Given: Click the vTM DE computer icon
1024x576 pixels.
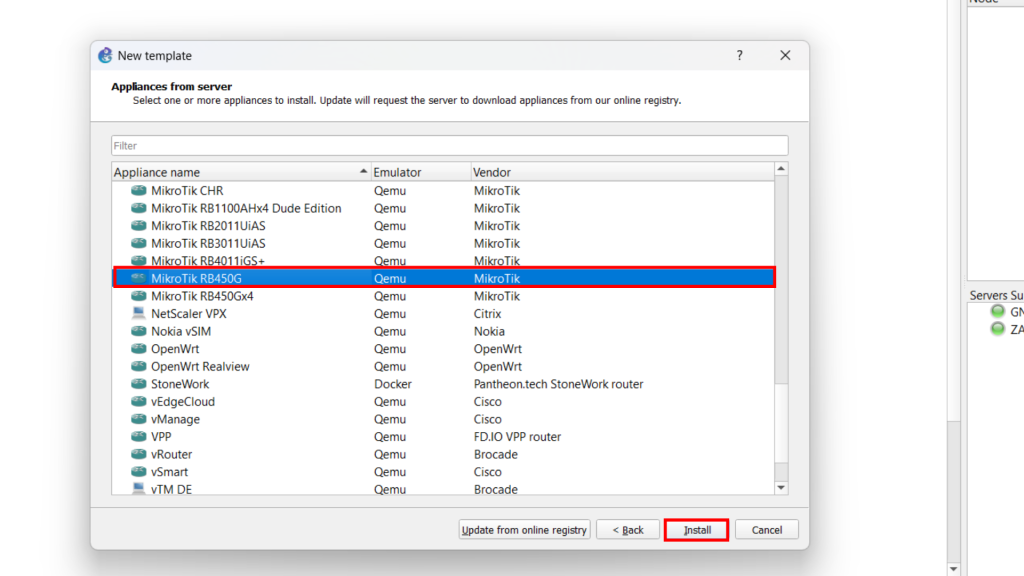Looking at the screenshot, I should [139, 489].
